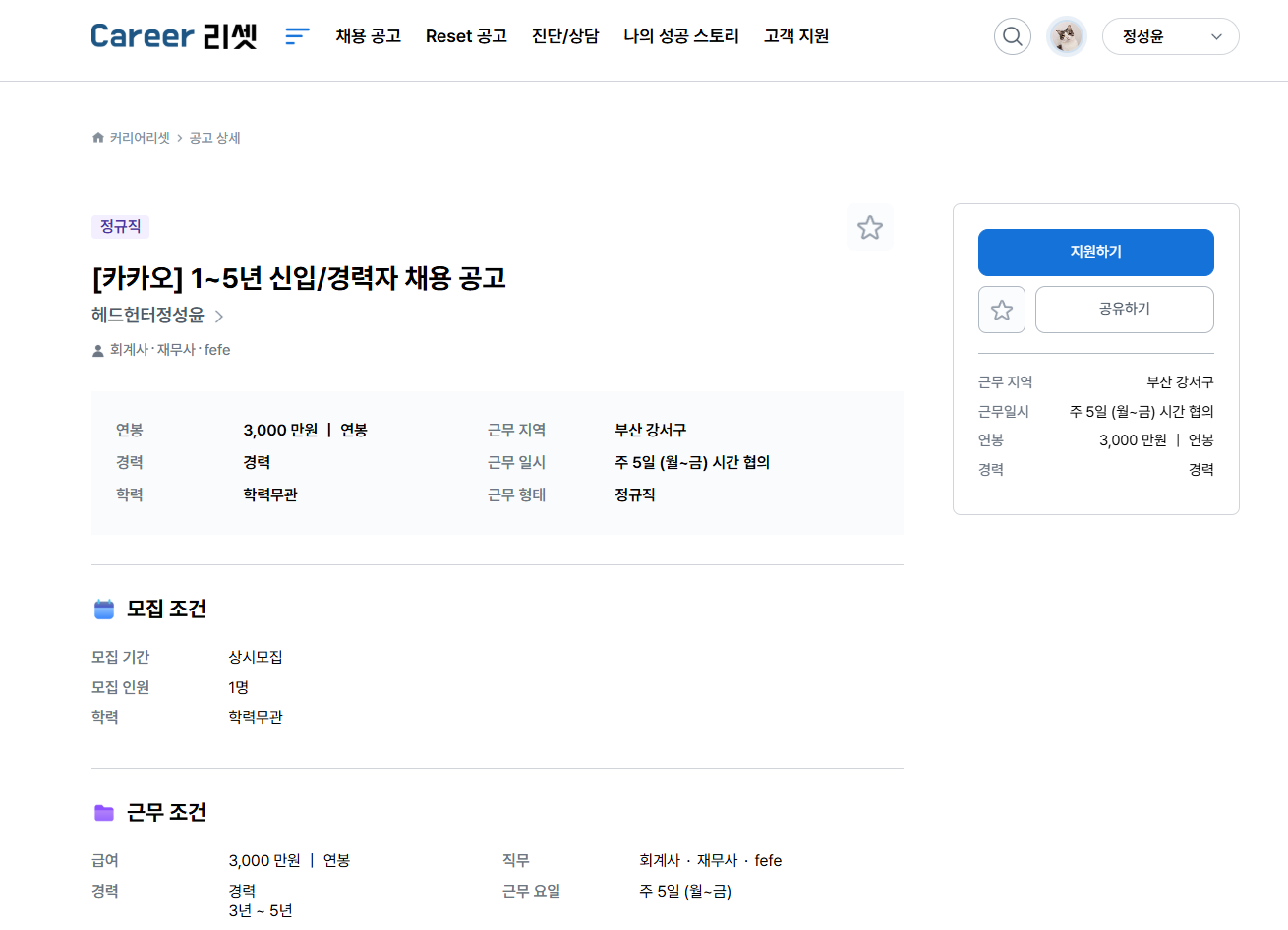Open the 채용 공고 menu

point(369,36)
